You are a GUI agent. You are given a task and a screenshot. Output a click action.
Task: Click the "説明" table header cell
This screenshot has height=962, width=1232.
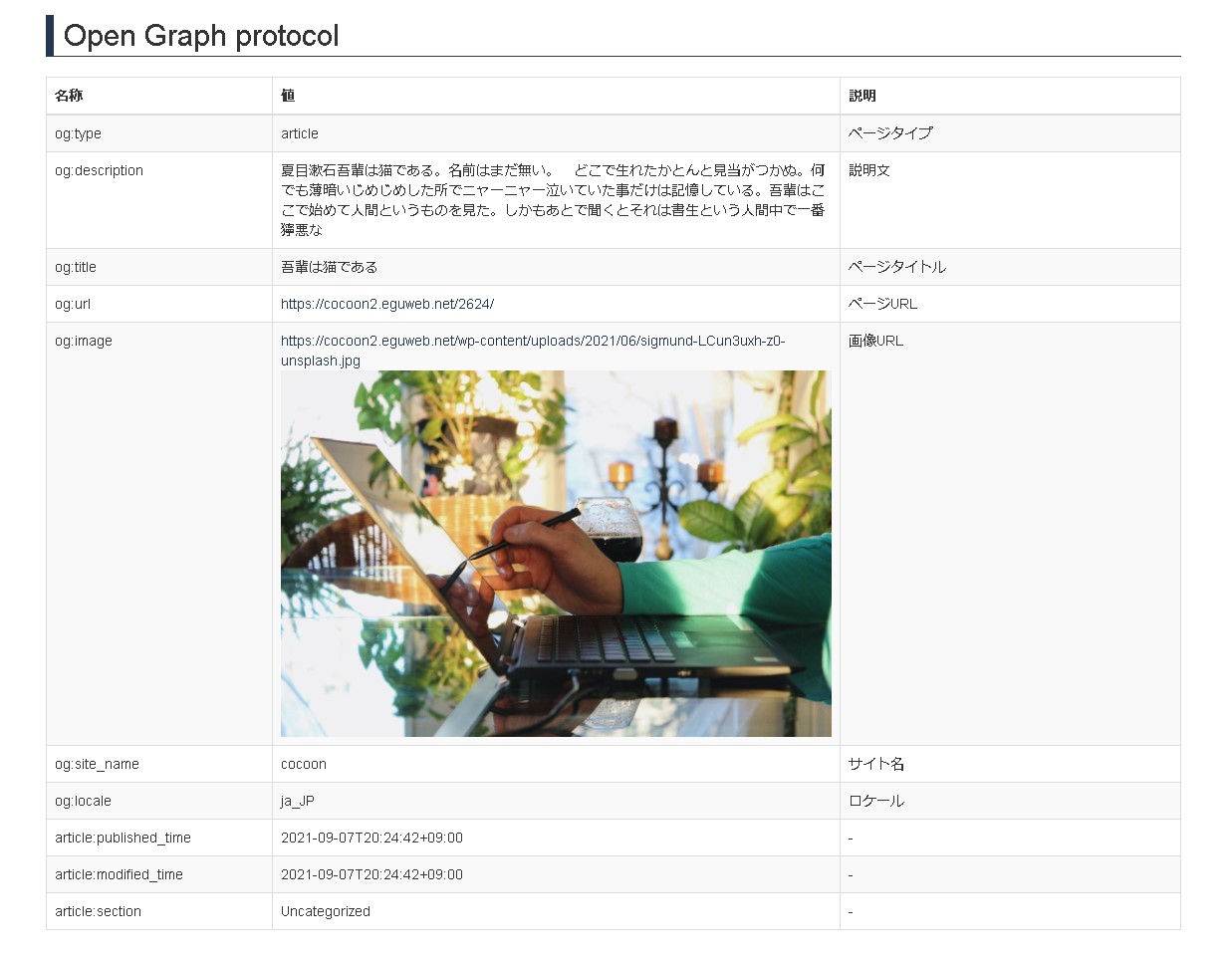(861, 96)
